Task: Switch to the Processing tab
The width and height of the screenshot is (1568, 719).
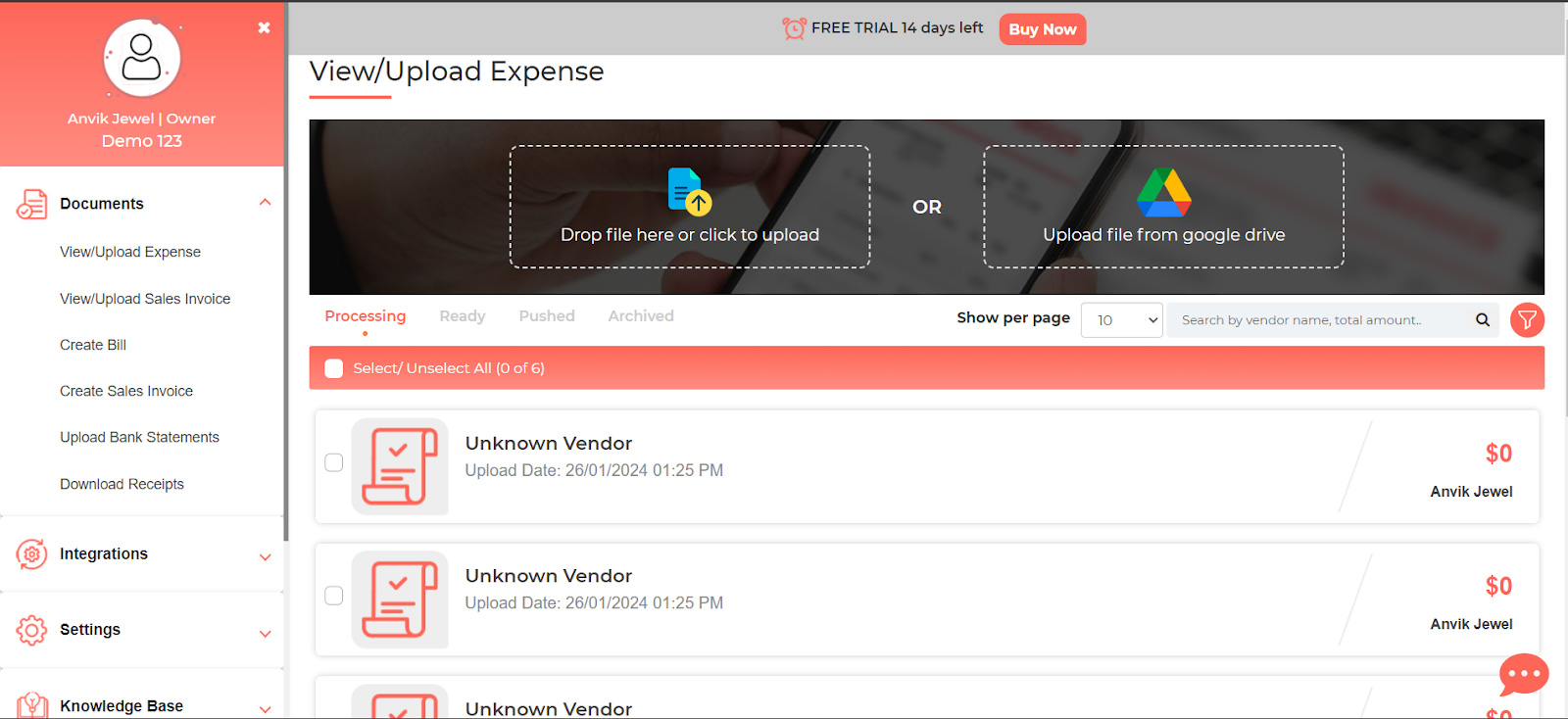Action: [x=366, y=316]
